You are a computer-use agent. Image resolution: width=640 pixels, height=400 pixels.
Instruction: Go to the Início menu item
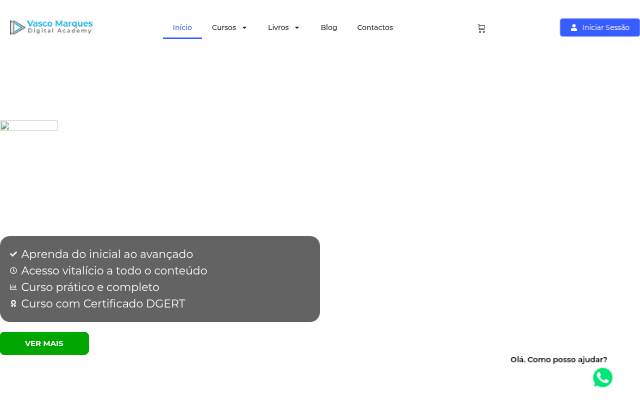pyautogui.click(x=182, y=27)
